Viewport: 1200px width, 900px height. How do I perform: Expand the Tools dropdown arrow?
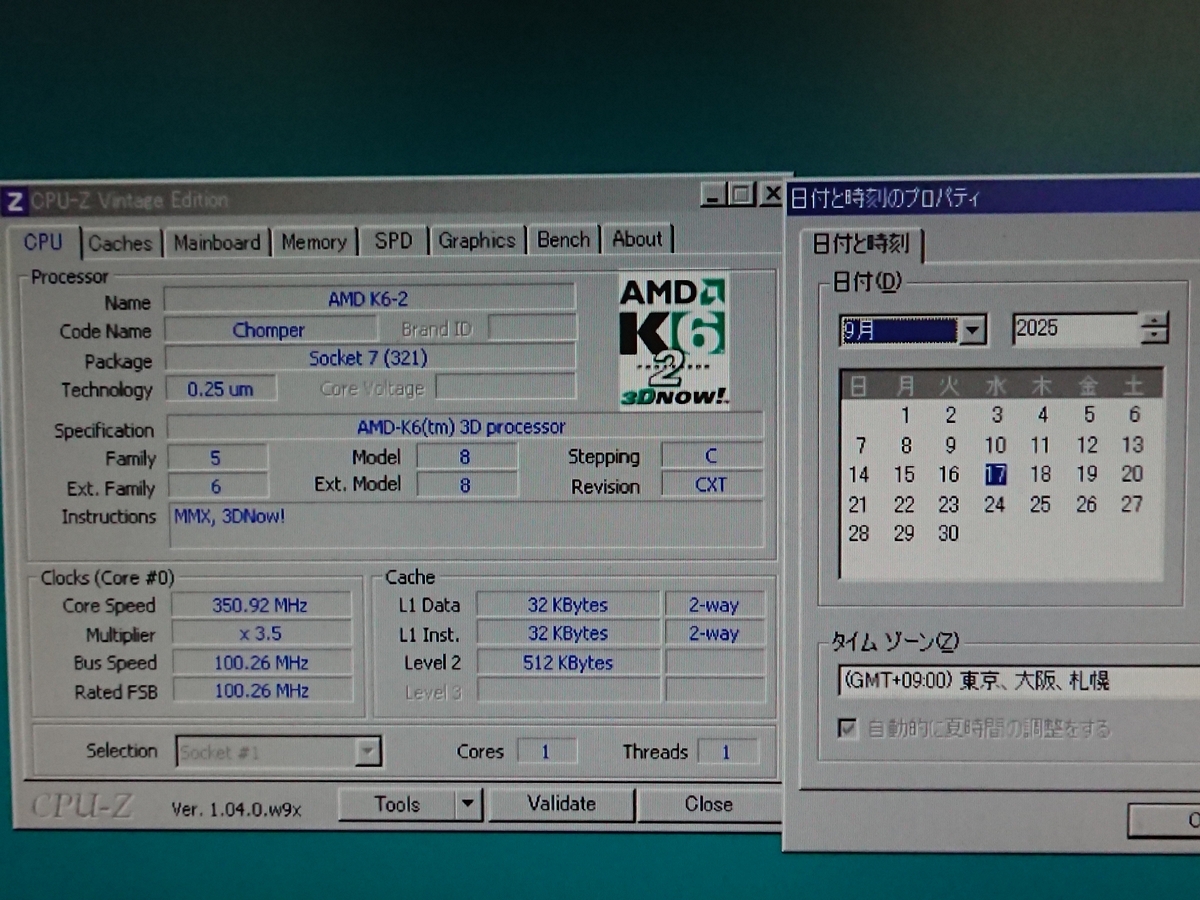(468, 804)
